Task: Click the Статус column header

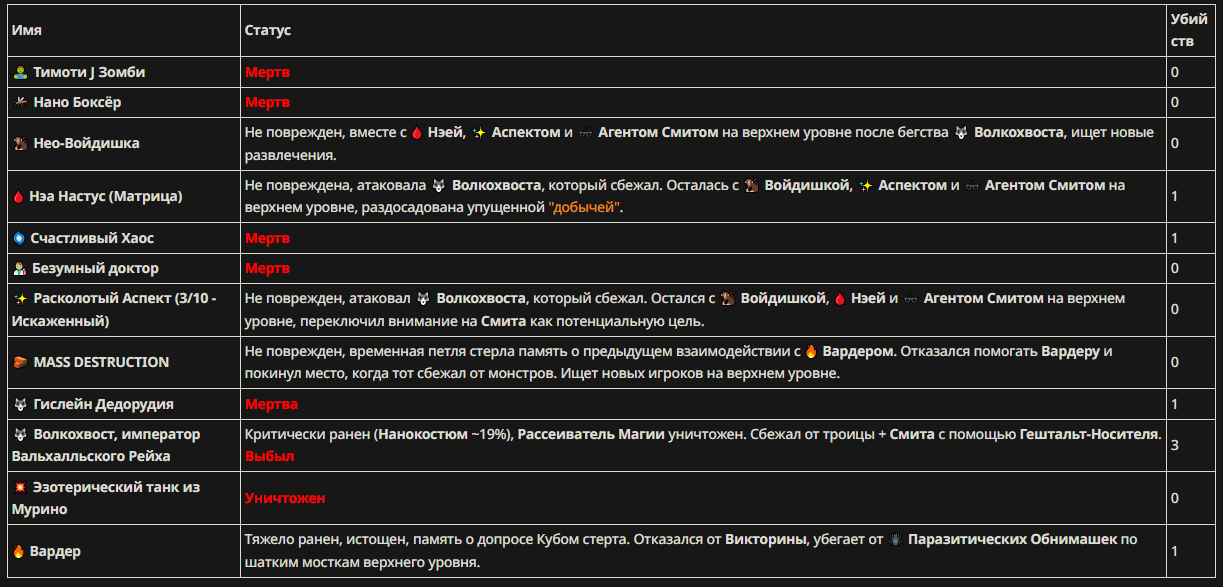Action: 268,31
